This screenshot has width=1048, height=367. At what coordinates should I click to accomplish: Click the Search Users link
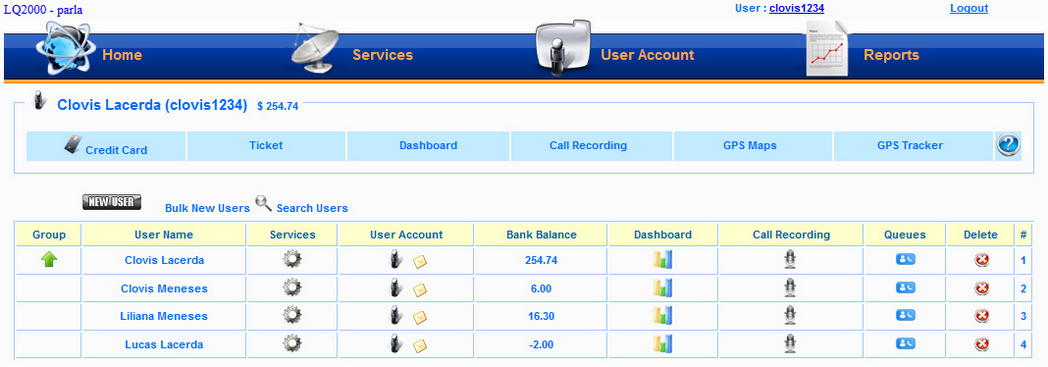[312, 208]
